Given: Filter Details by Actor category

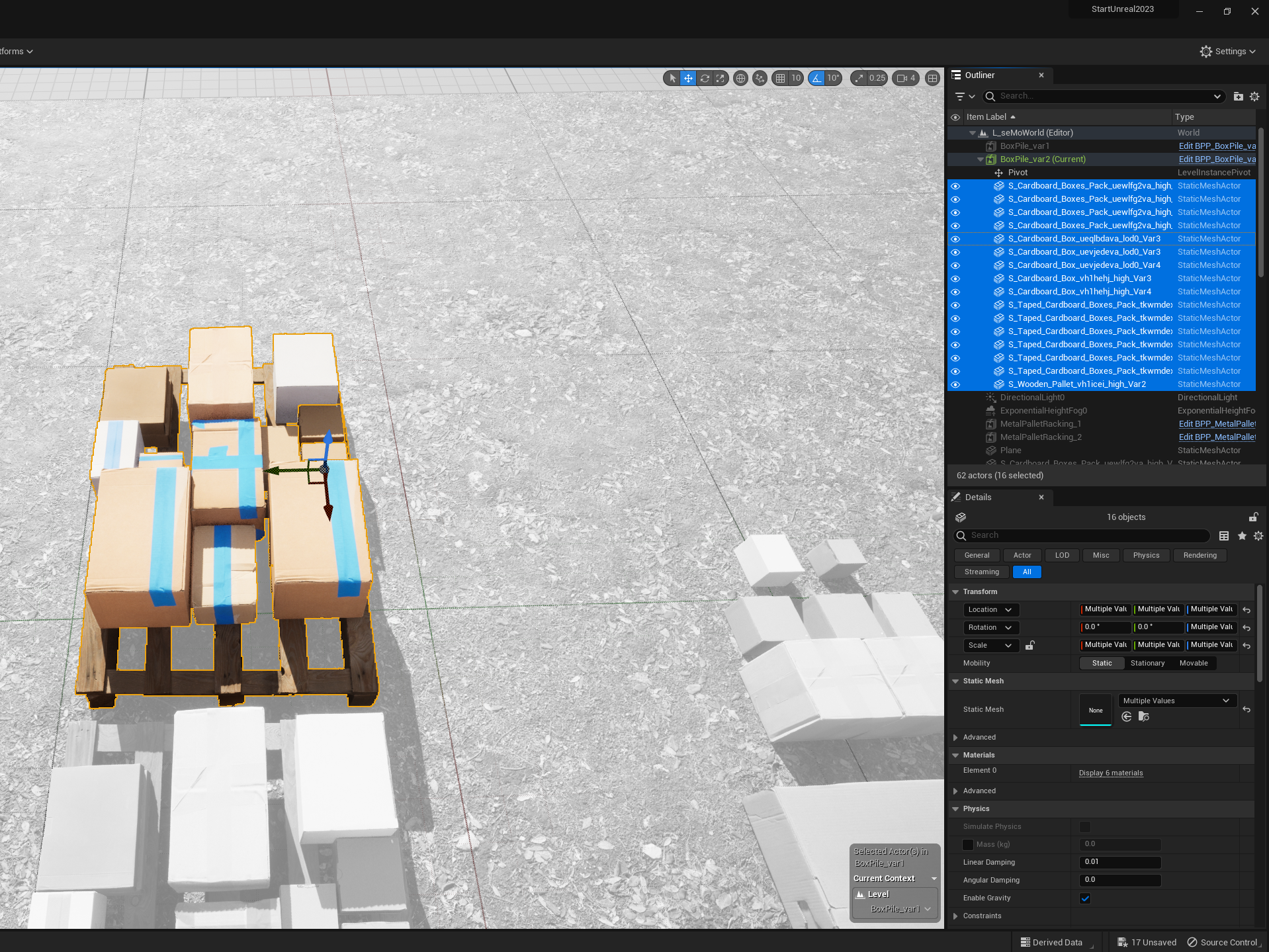Looking at the screenshot, I should point(1022,556).
